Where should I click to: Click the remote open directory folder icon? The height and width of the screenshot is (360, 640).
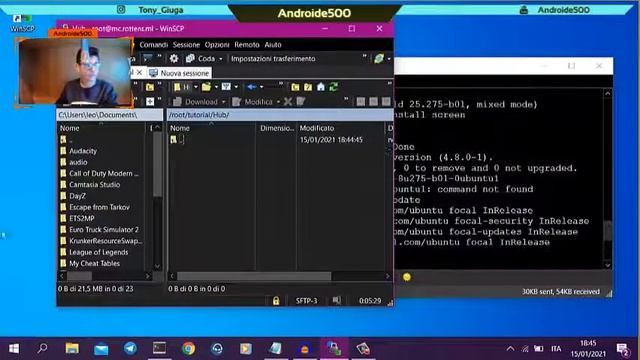coord(206,87)
